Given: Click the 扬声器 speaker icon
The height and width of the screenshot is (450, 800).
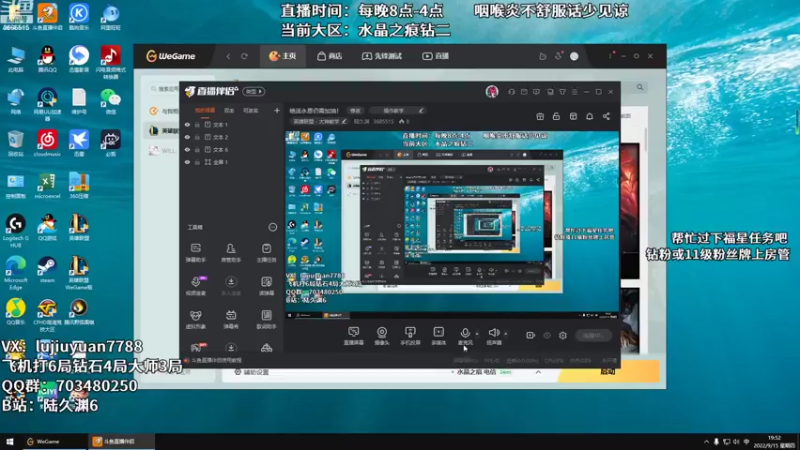Looking at the screenshot, I should (x=493, y=333).
